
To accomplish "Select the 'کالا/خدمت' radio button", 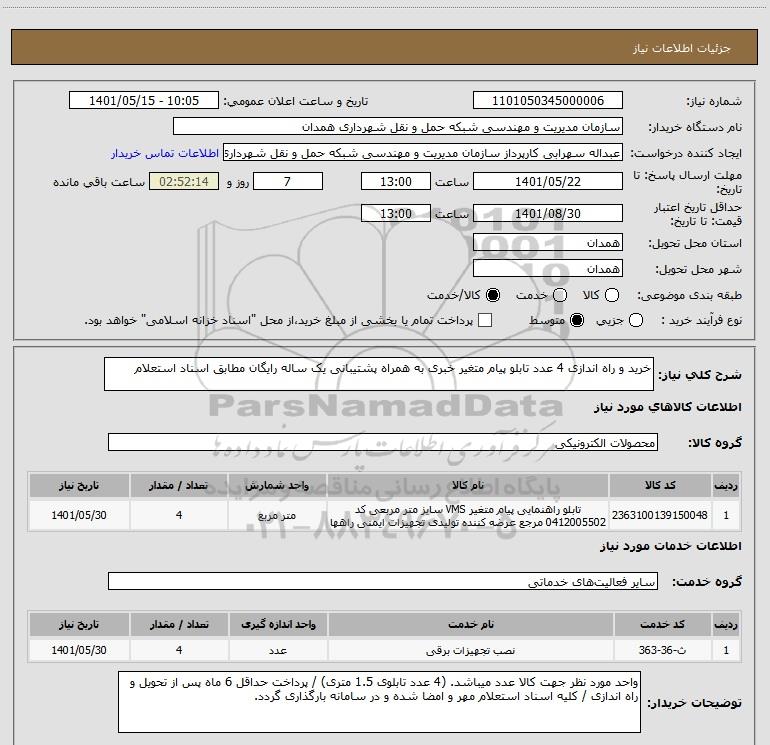I will click(x=493, y=295).
